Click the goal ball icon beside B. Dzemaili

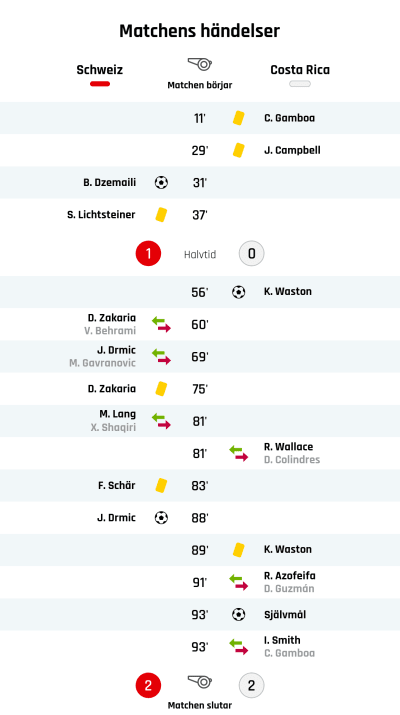tap(161, 183)
